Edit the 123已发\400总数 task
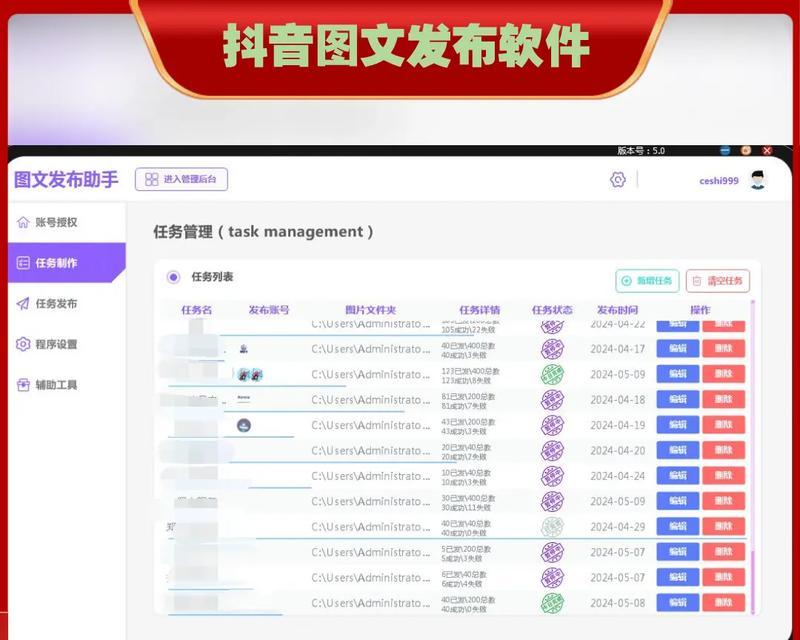The width and height of the screenshot is (800, 640). (678, 374)
